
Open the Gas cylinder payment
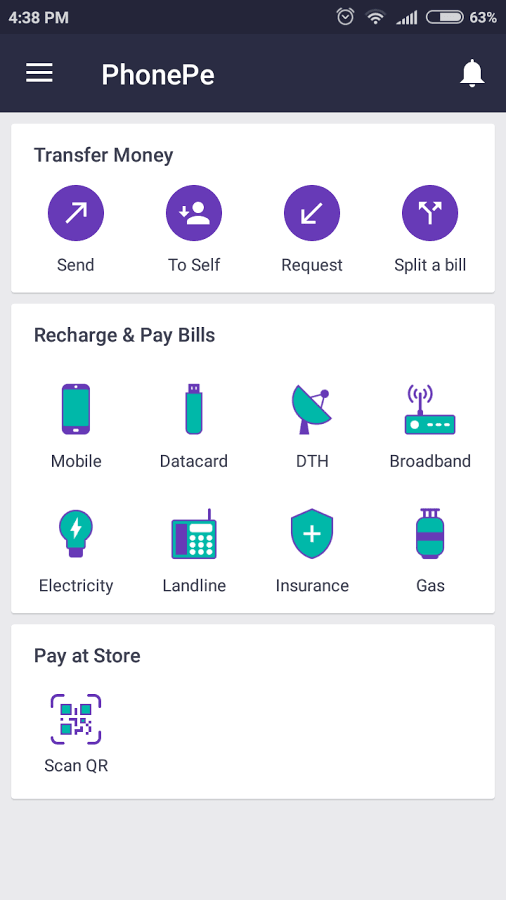[430, 534]
